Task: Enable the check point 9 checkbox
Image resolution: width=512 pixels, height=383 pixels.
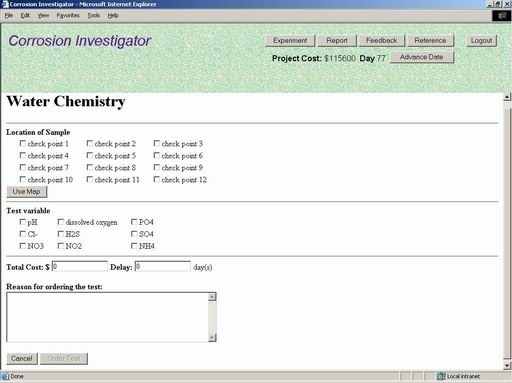Action: pos(157,167)
